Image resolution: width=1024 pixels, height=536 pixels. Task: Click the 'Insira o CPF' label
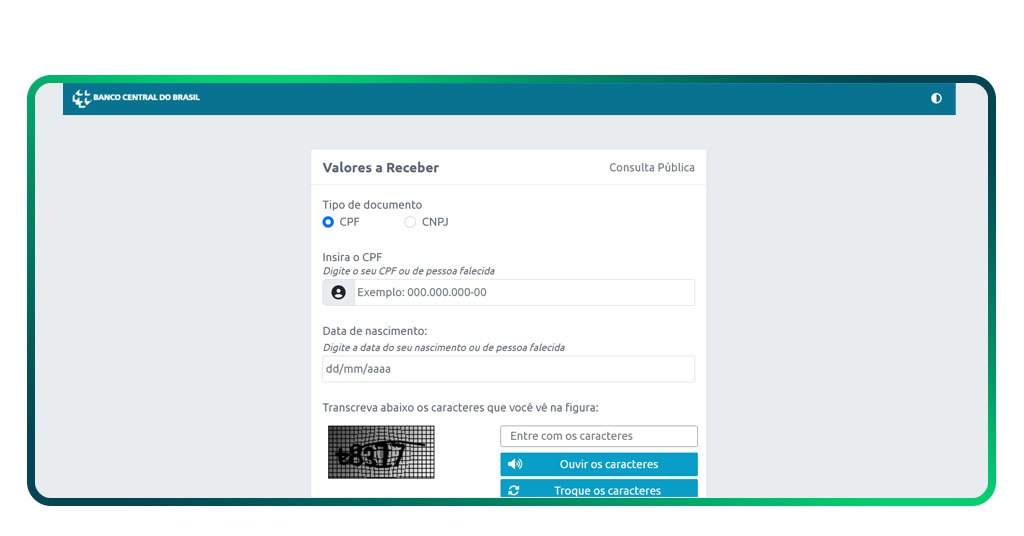click(352, 257)
